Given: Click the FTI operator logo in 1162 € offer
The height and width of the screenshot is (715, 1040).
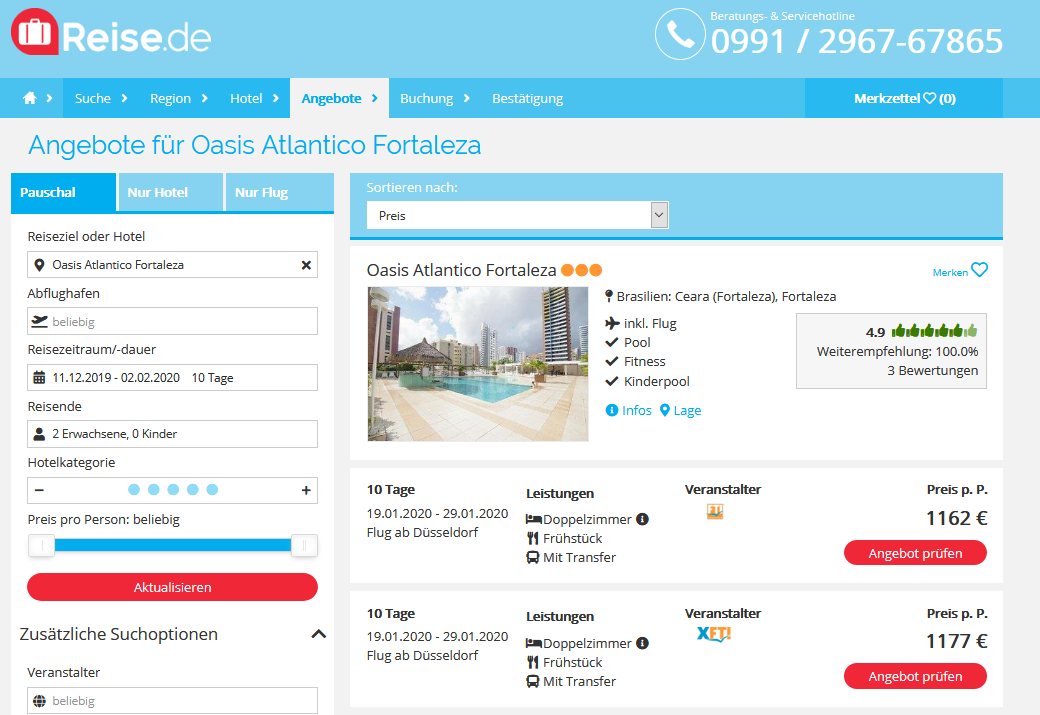Looking at the screenshot, I should pyautogui.click(x=714, y=511).
